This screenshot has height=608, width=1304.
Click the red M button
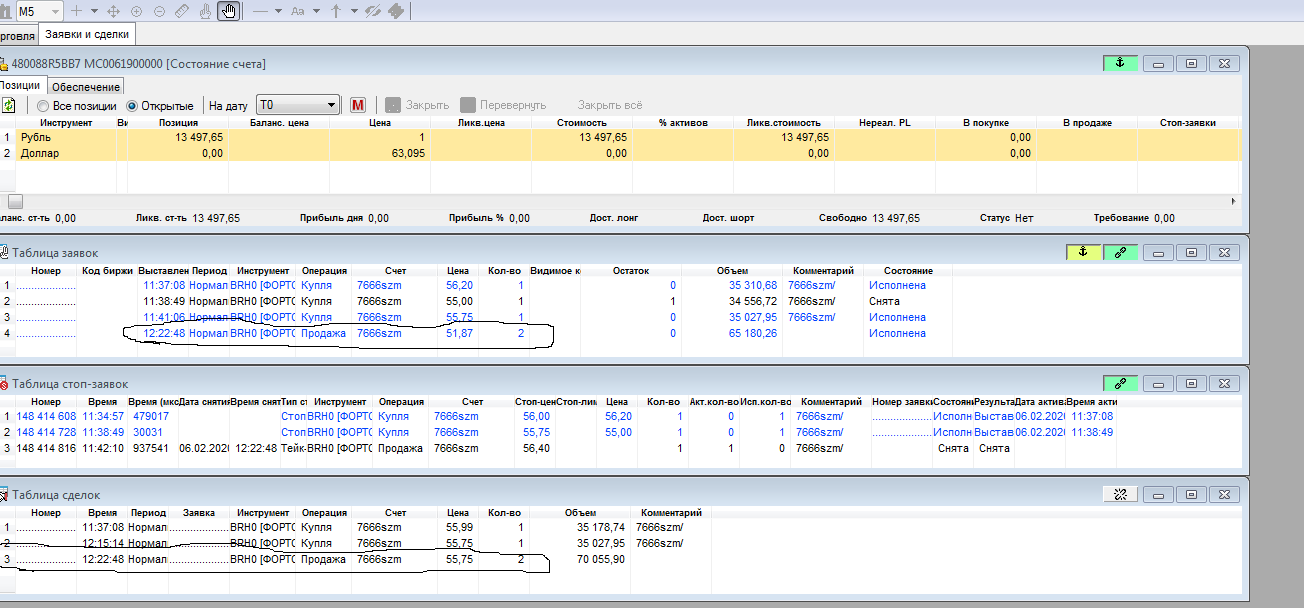click(x=359, y=105)
